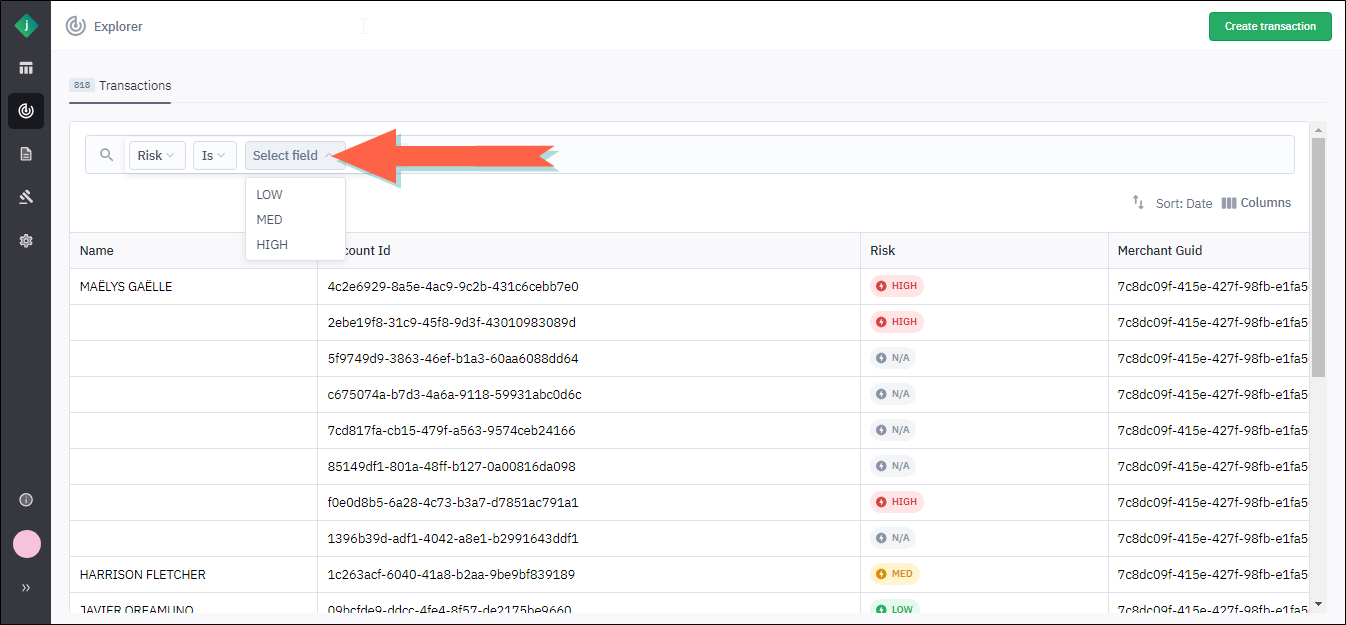Click the green diamond logo icon
This screenshot has height=625, width=1346.
[x=26, y=26]
